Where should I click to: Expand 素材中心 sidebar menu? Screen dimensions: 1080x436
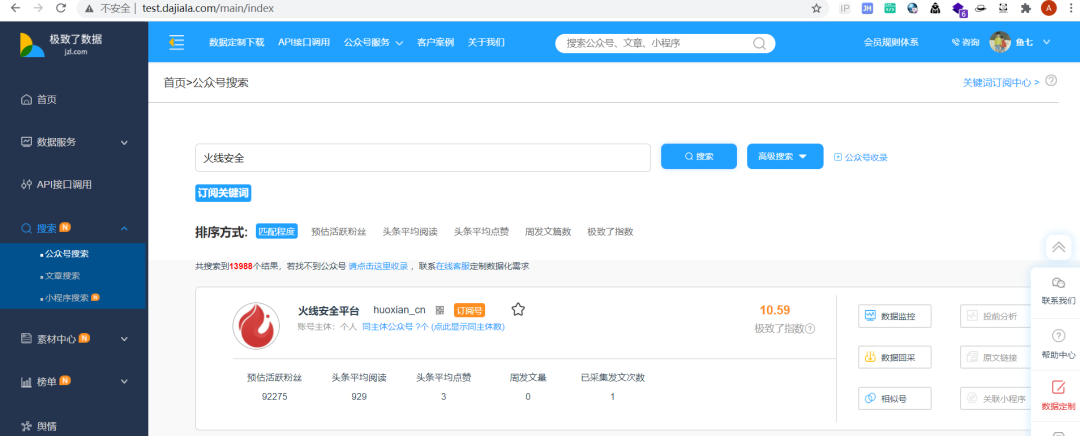coord(74,338)
